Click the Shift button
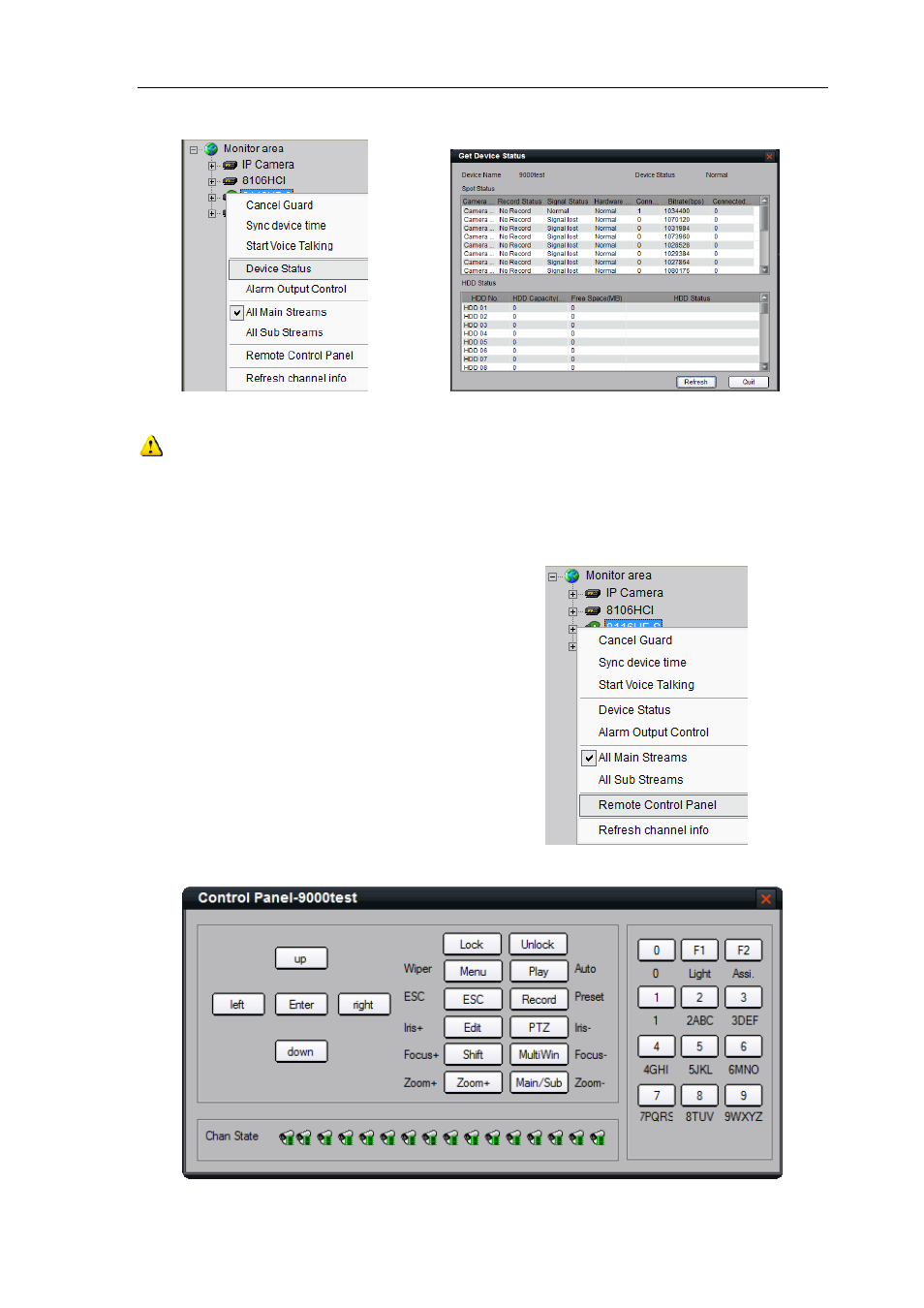Image resolution: width=924 pixels, height=1308 pixels. click(473, 1054)
